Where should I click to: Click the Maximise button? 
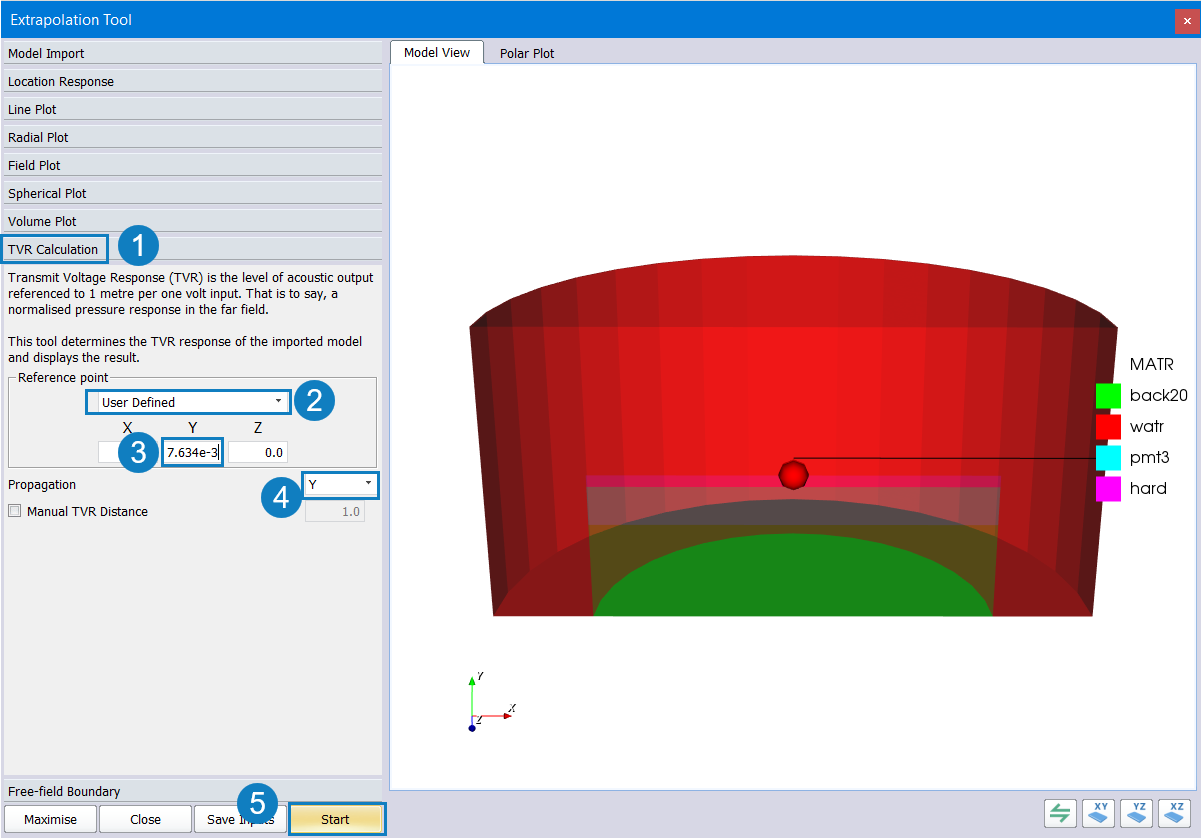(50, 819)
